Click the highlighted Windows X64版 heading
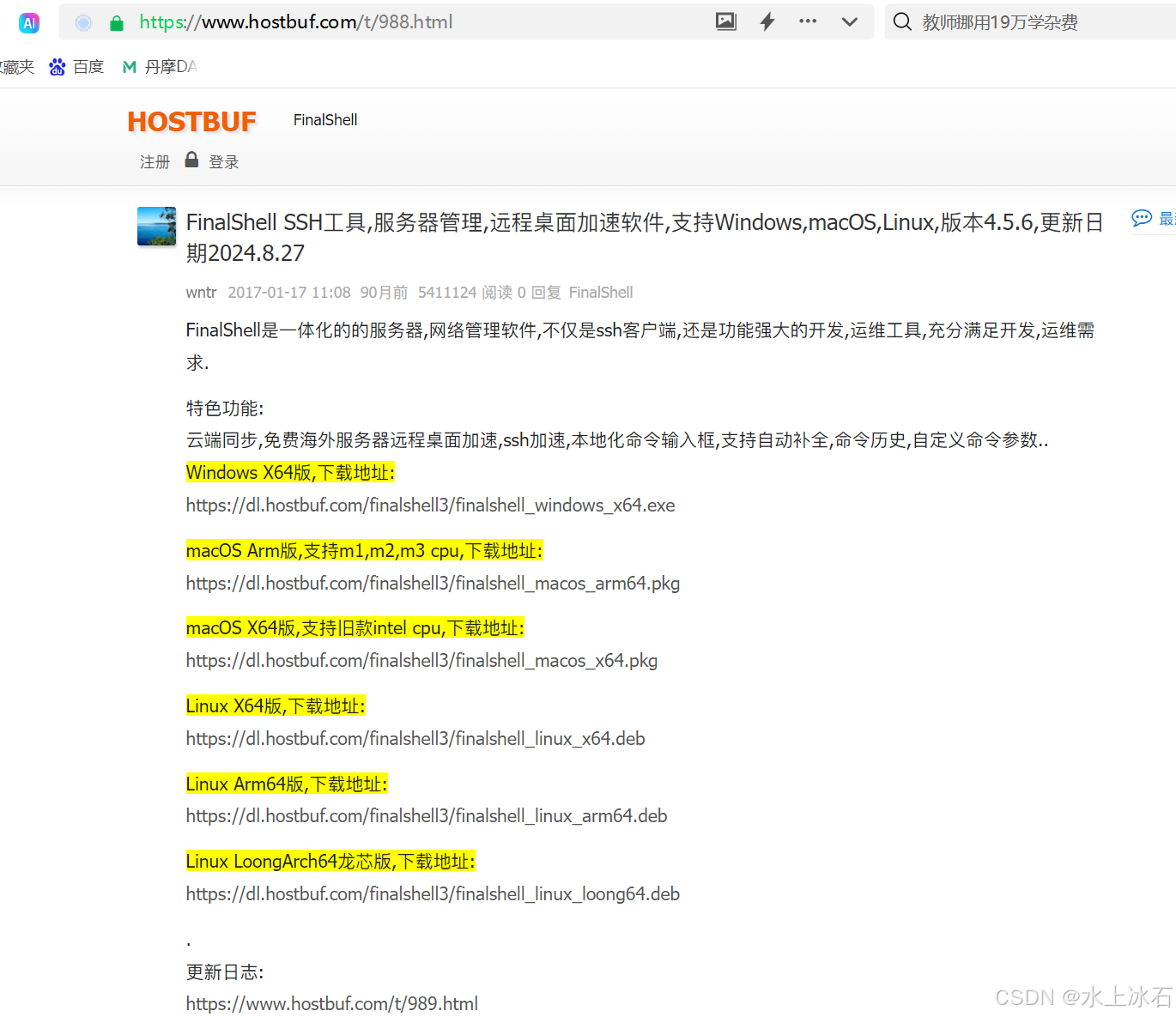1176x1017 pixels. coord(290,473)
